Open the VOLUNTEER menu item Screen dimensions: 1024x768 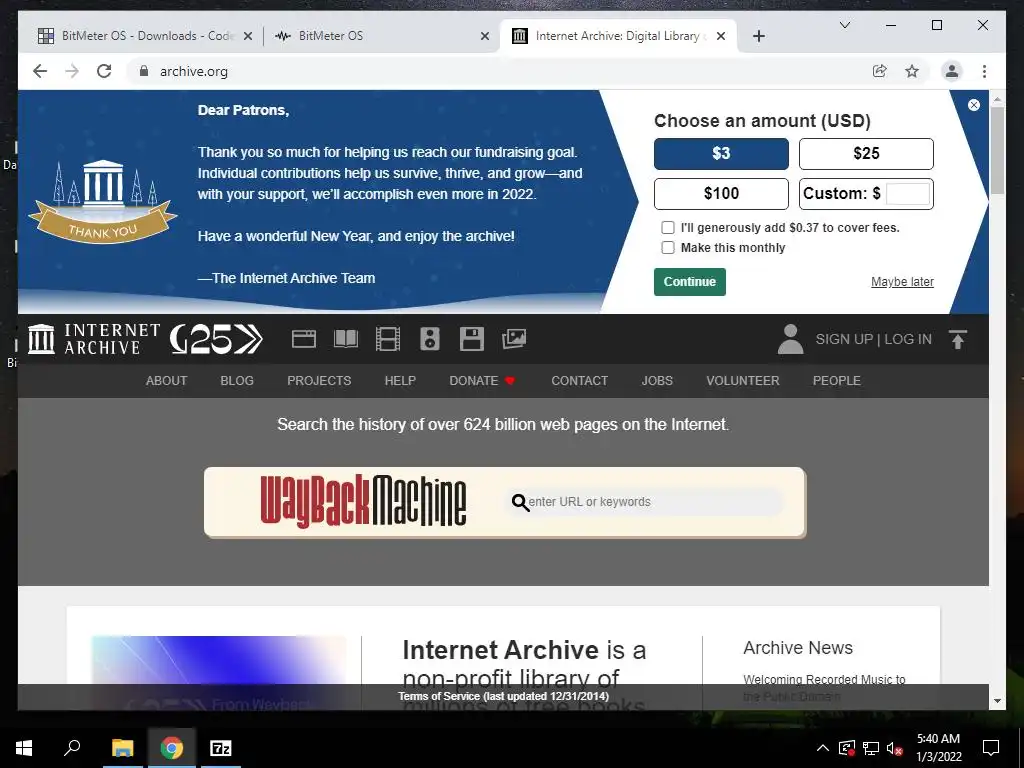743,381
